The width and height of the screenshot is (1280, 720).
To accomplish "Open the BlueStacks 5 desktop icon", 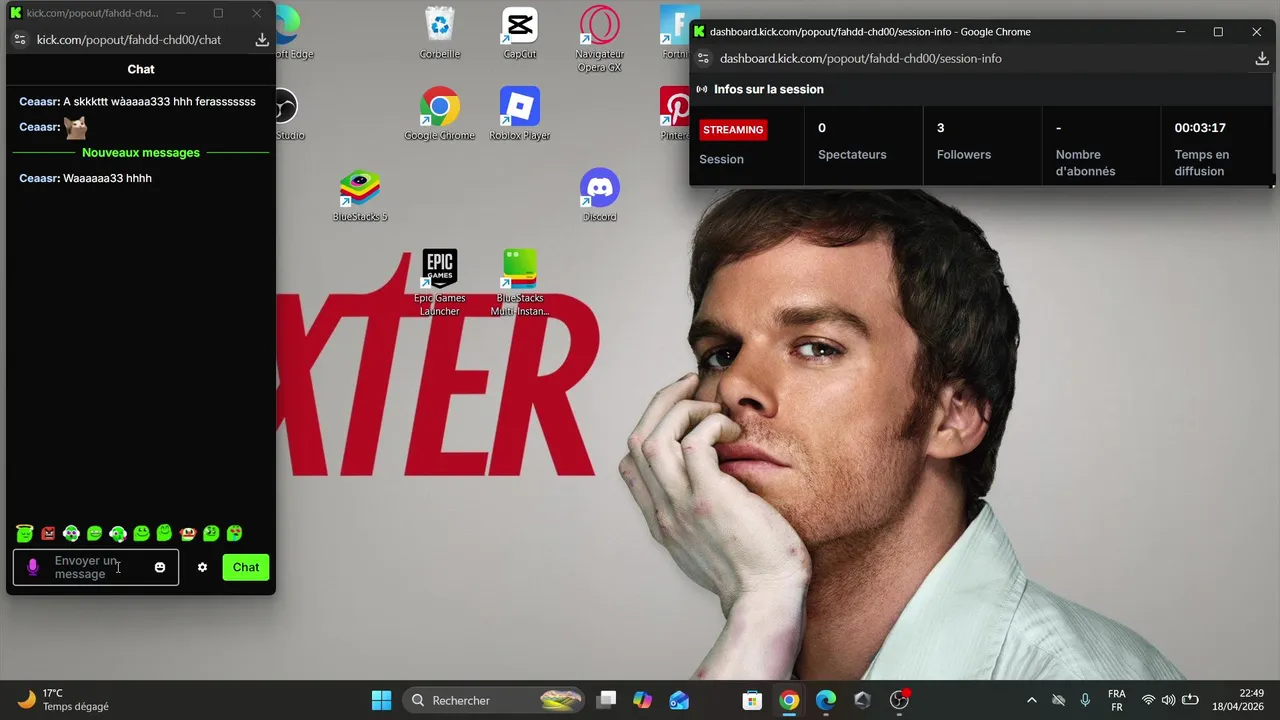I will 360,196.
